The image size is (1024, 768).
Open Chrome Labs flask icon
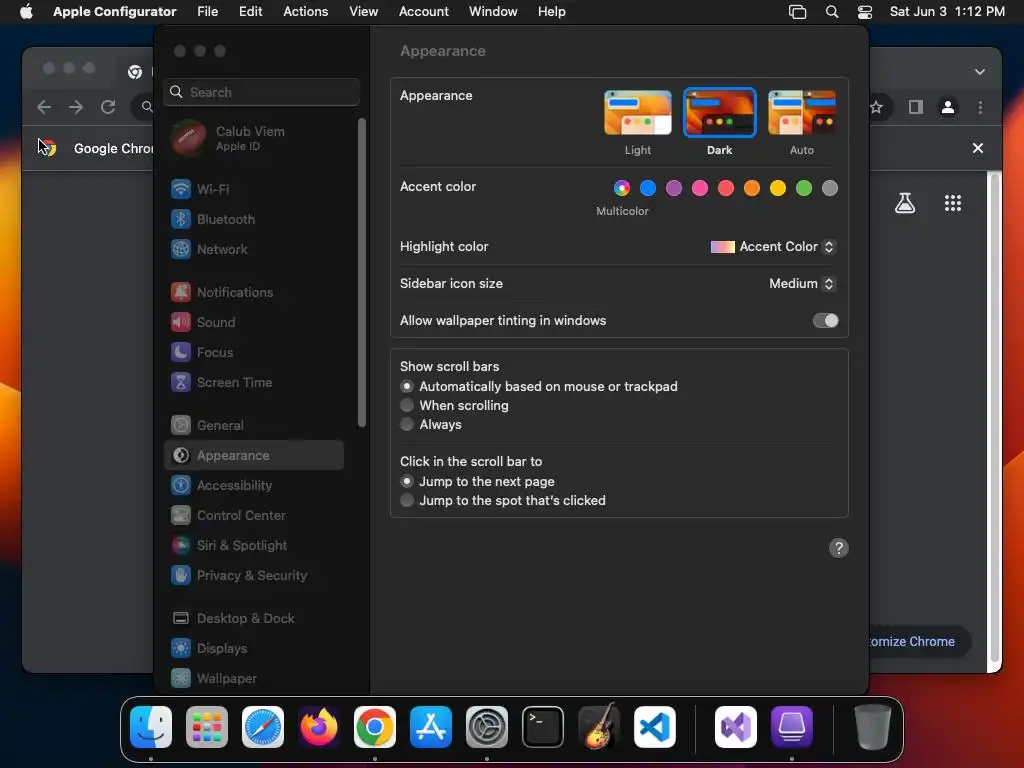tap(904, 204)
